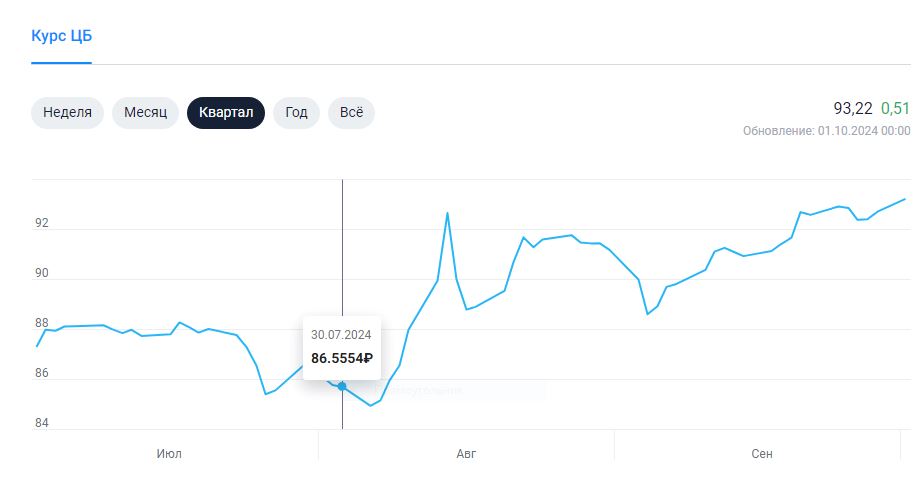Click the Сен month label on the axis
The width and height of the screenshot is (920, 498).
coord(762,454)
